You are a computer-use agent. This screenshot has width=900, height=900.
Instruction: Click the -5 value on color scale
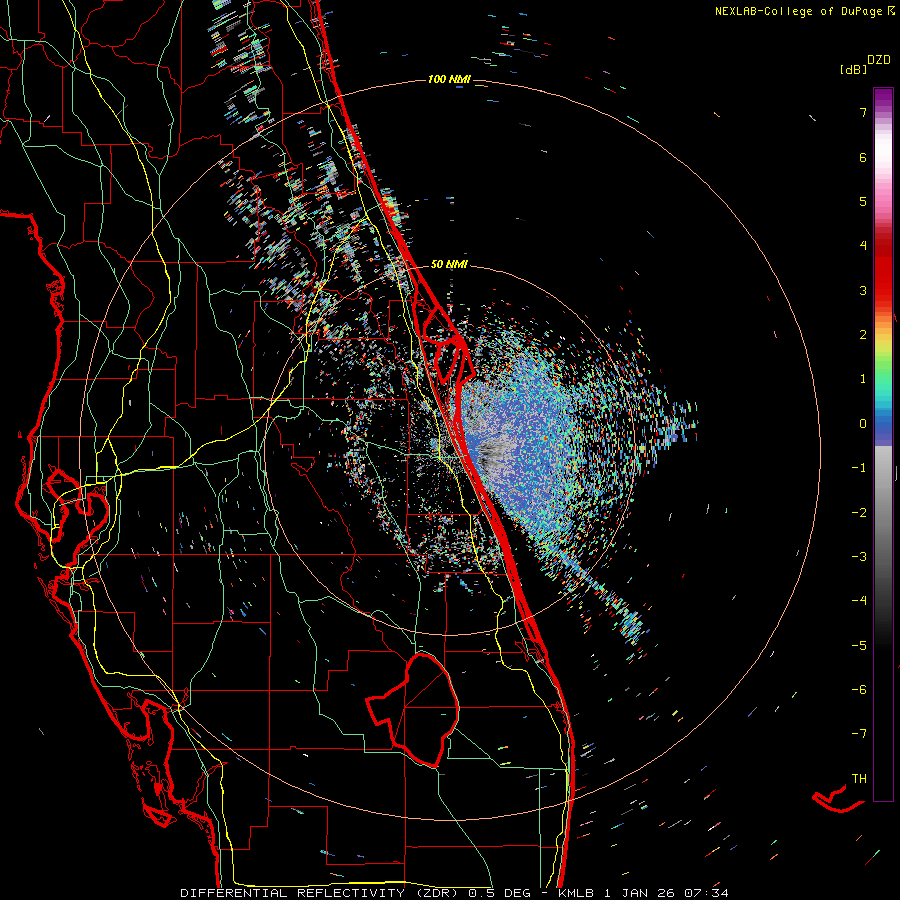point(859,646)
